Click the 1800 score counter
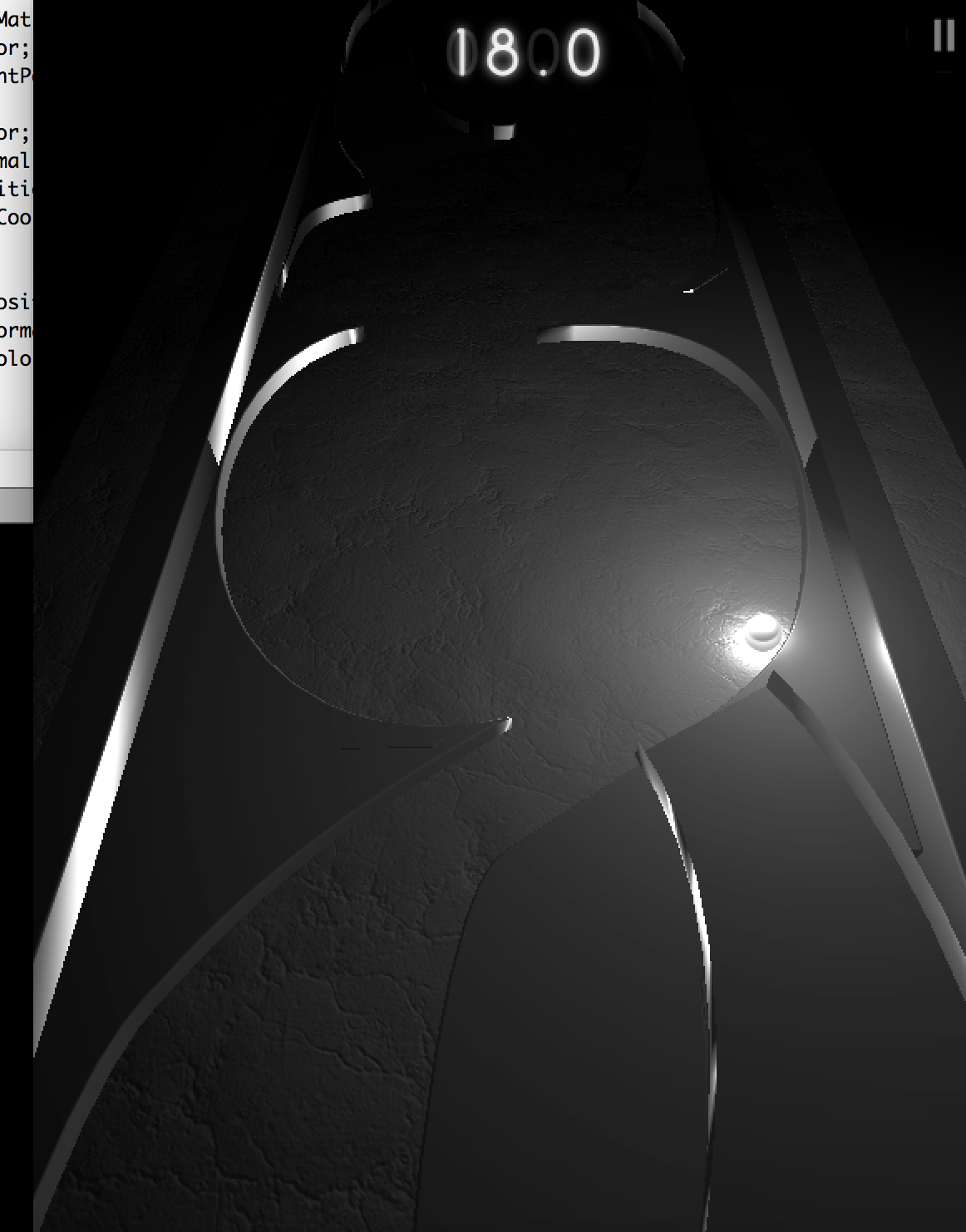The image size is (966, 1232). (525, 52)
